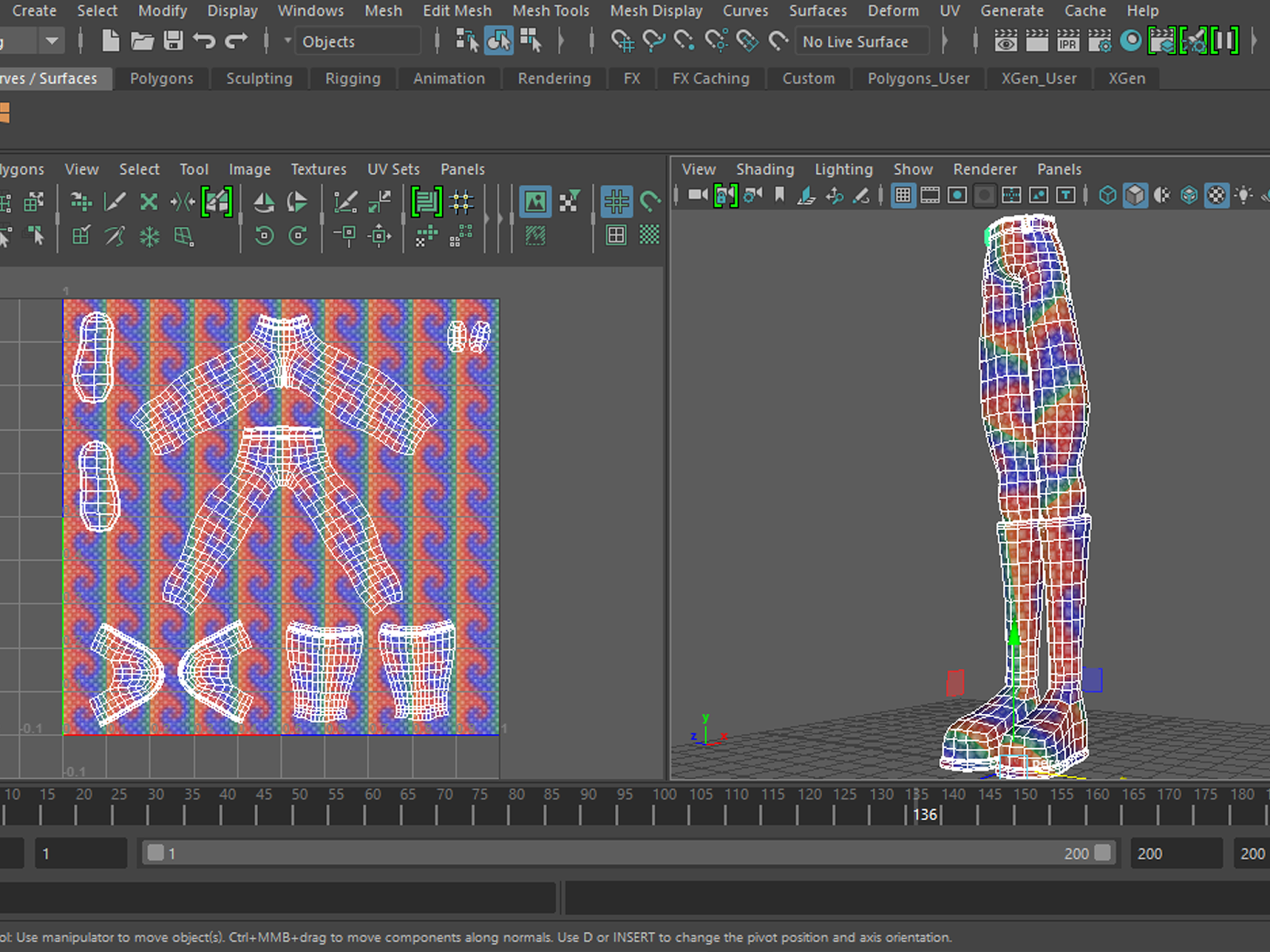The height and width of the screenshot is (952, 1270).
Task: Expand the menu set dropdown arrow
Action: [x=52, y=40]
